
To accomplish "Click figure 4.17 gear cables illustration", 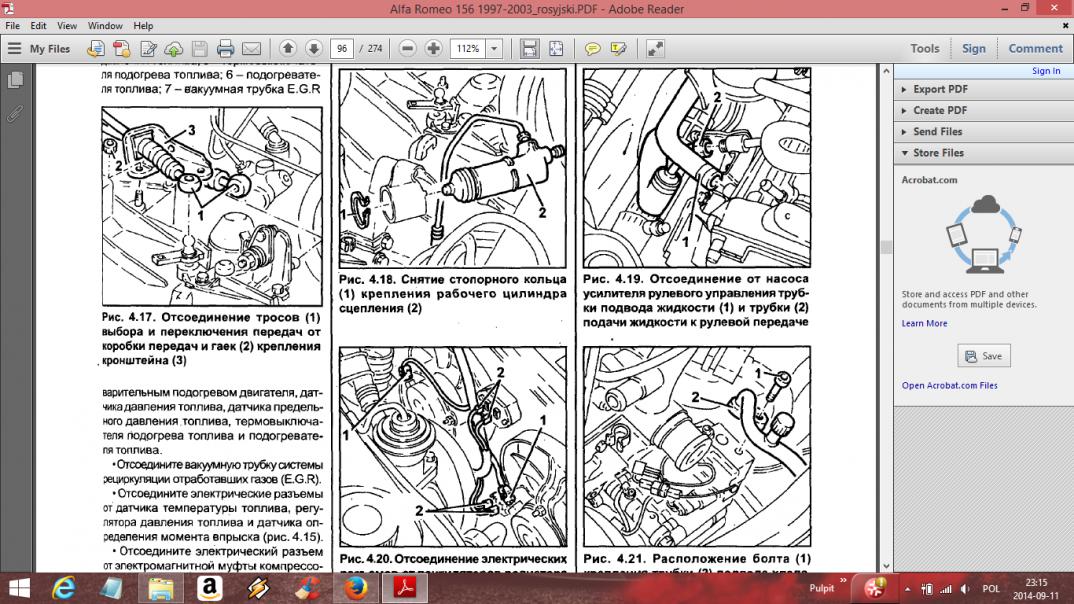I will [212, 206].
